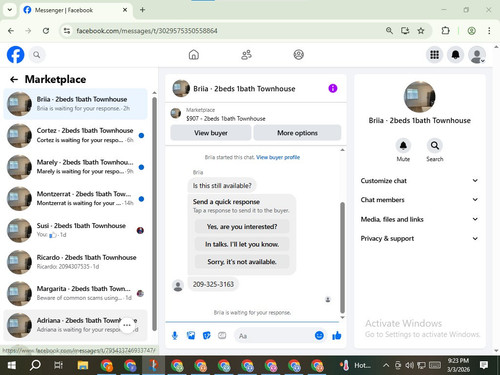Image resolution: width=500 pixels, height=375 pixels.
Task: Reload the page with the refresh button
Action: coord(46,31)
